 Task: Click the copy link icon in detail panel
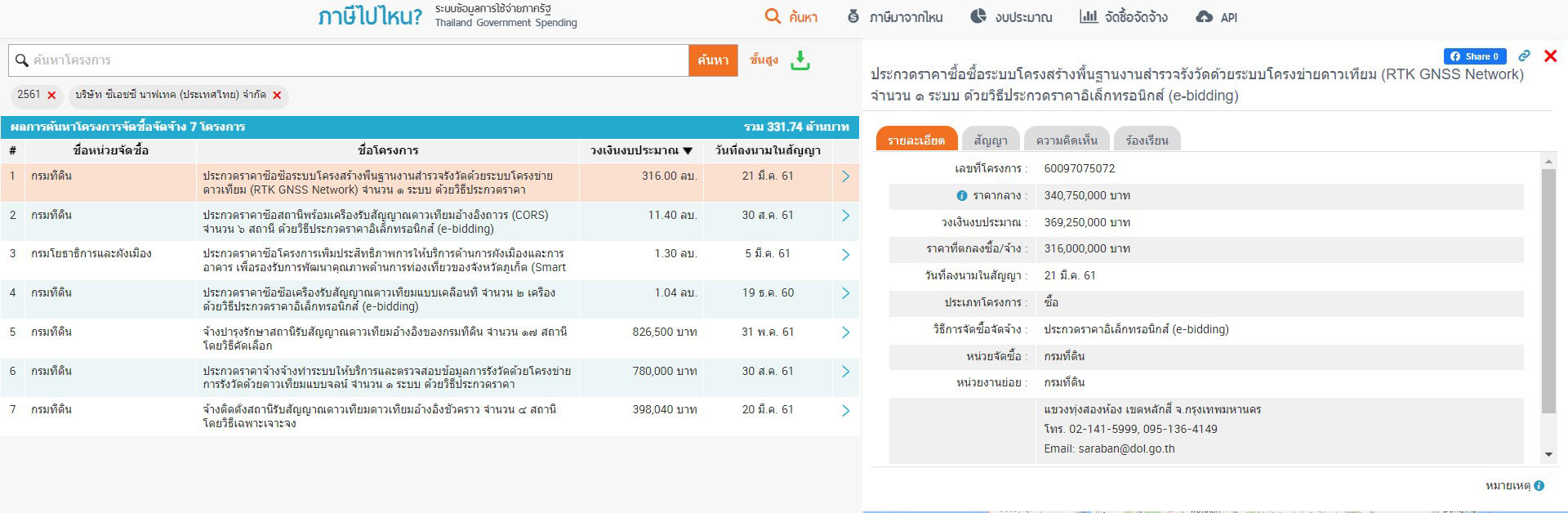click(x=1524, y=56)
